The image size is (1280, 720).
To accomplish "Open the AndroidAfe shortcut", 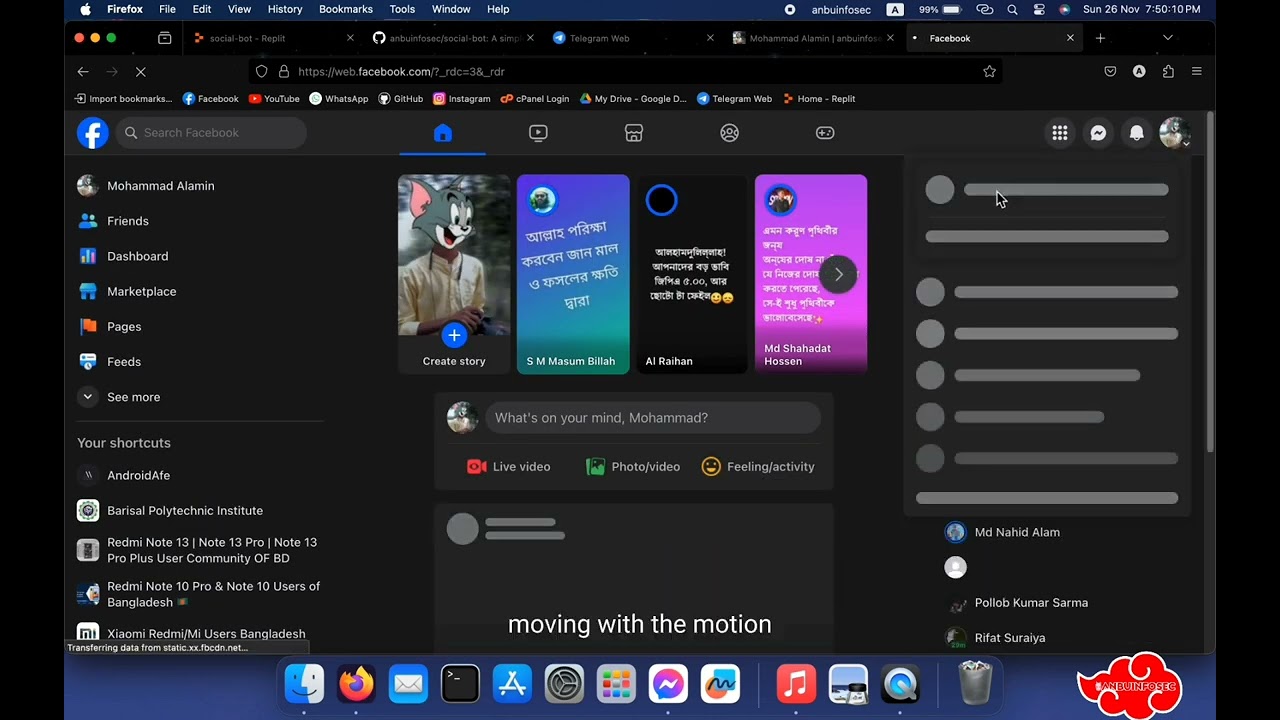I will coord(200,475).
